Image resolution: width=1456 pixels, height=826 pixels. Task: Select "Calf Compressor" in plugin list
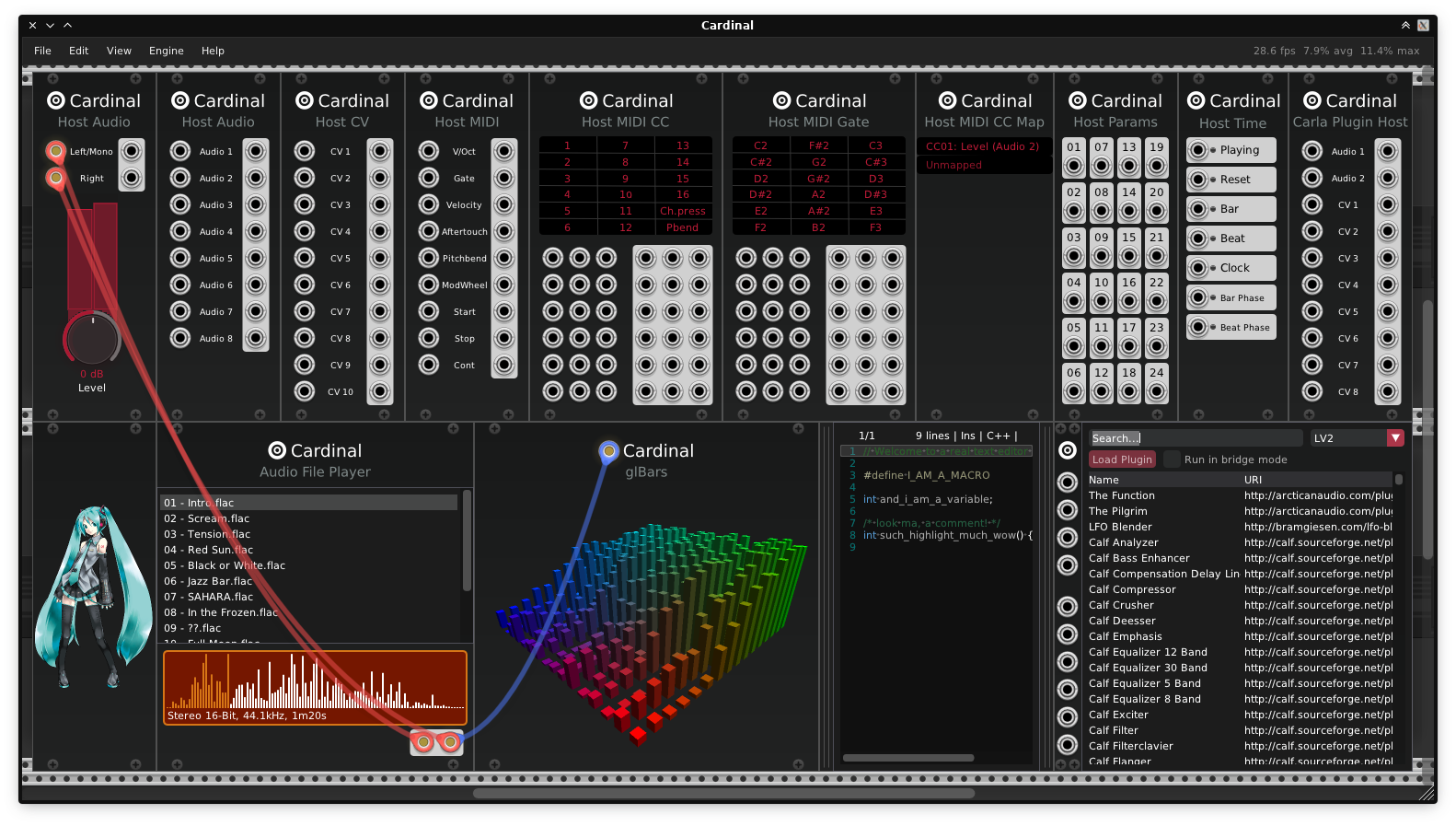1240,589
